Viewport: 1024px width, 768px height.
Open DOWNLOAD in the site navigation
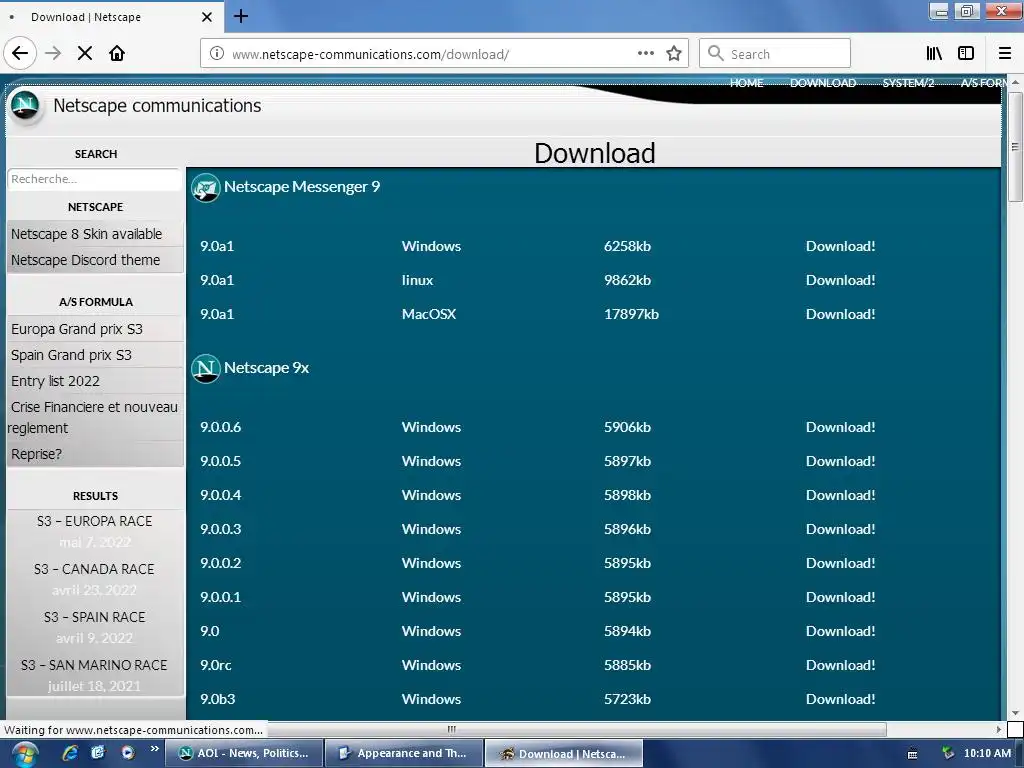[823, 83]
